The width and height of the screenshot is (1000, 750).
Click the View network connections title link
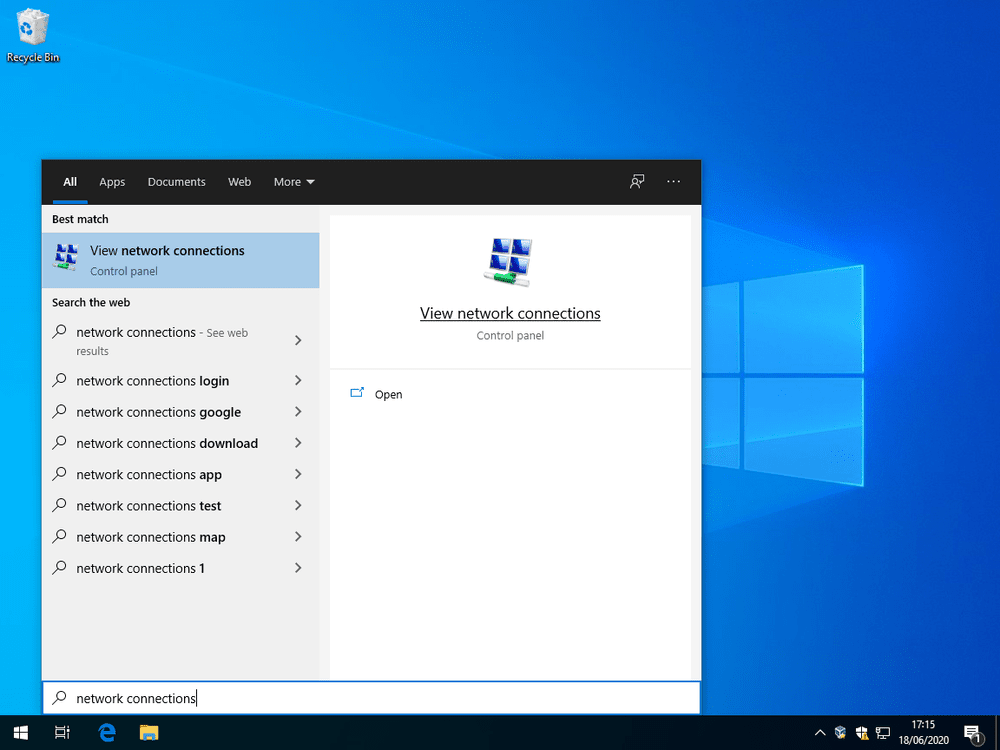(x=510, y=313)
